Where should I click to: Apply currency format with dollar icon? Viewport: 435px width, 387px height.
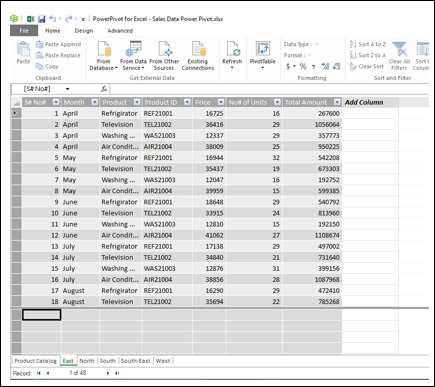pyautogui.click(x=288, y=66)
